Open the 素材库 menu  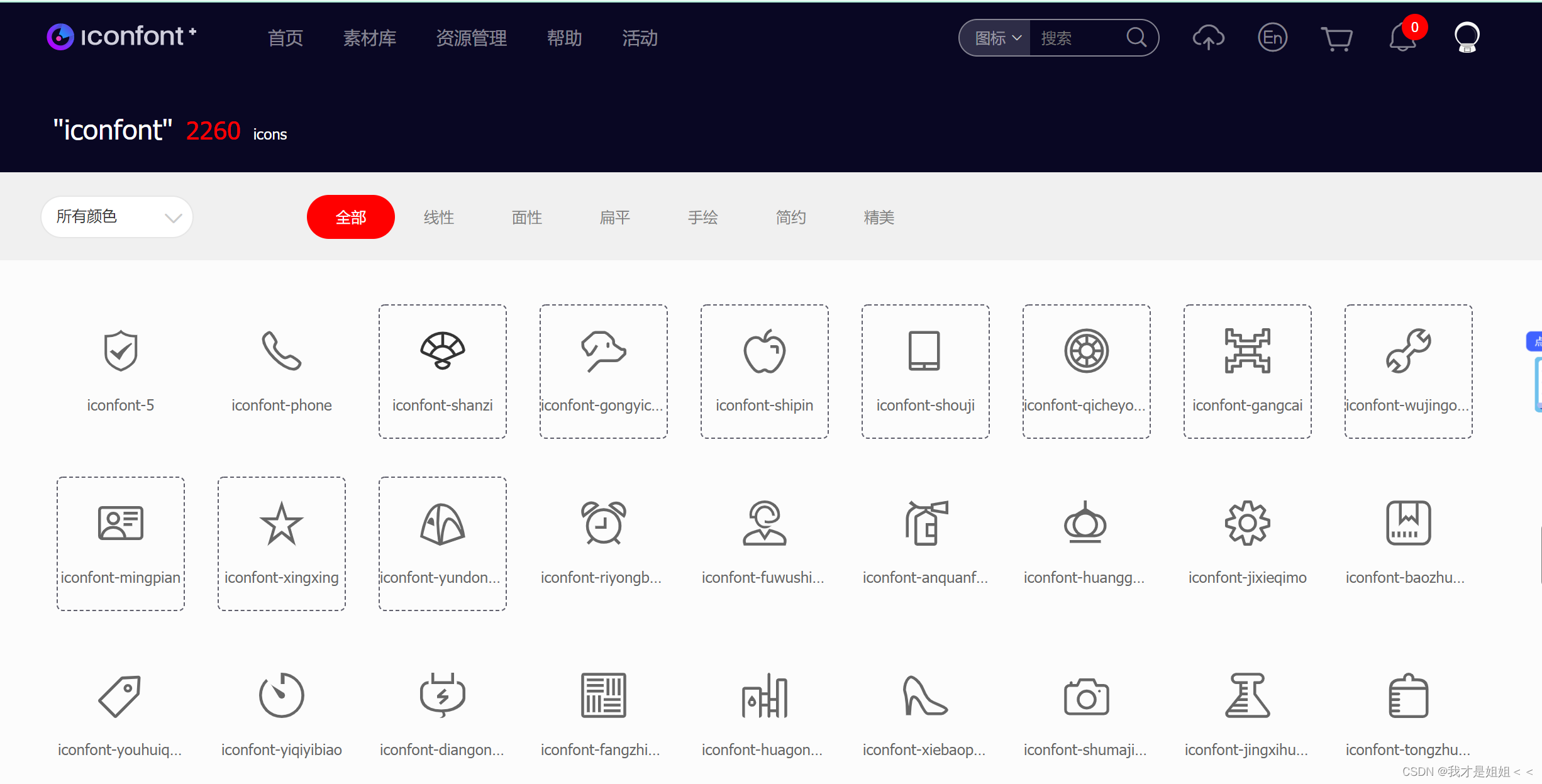tap(370, 38)
